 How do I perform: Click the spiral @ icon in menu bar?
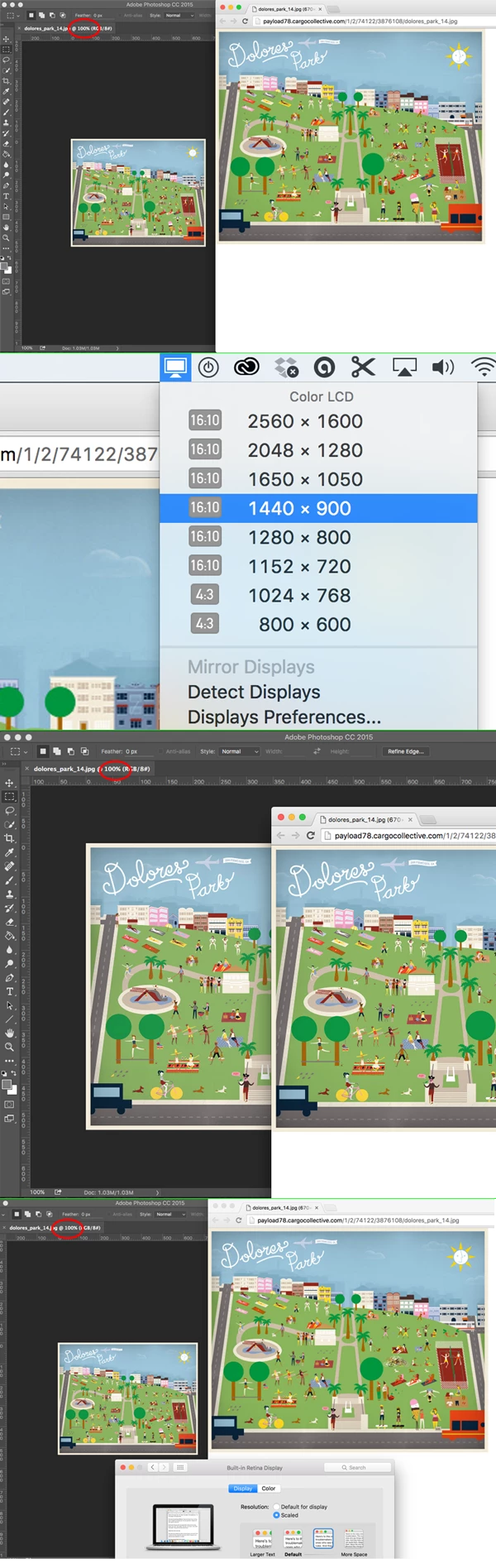[325, 367]
